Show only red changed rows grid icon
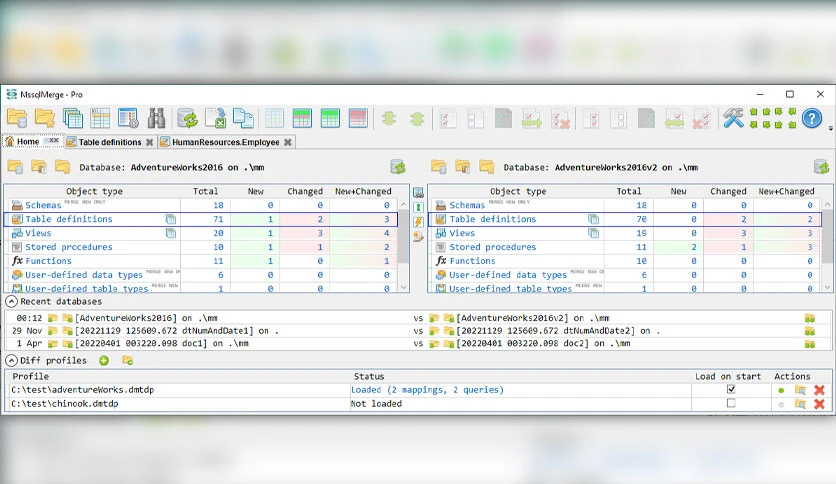Image resolution: width=836 pixels, height=484 pixels. (358, 118)
